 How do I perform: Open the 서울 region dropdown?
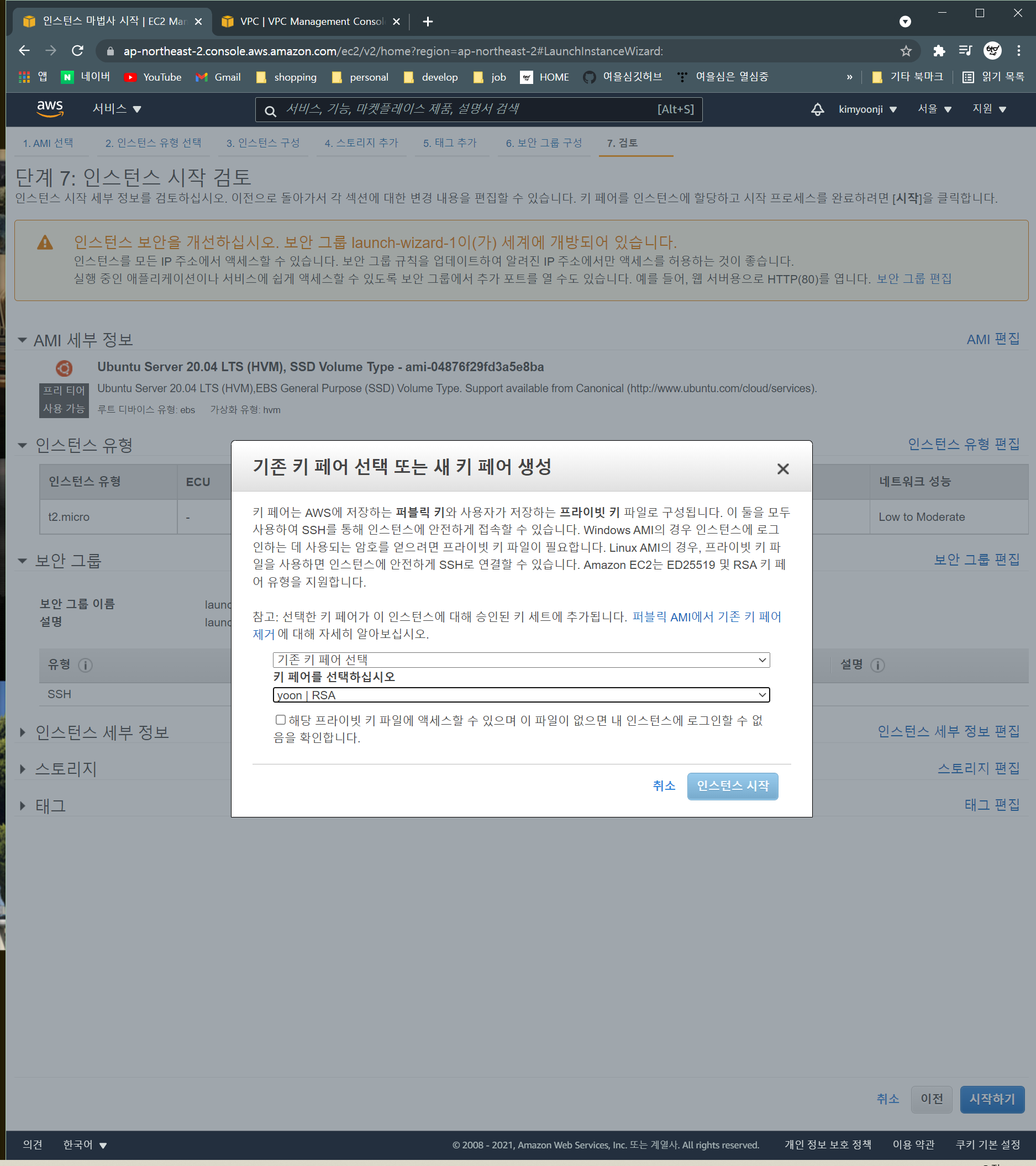click(x=934, y=109)
